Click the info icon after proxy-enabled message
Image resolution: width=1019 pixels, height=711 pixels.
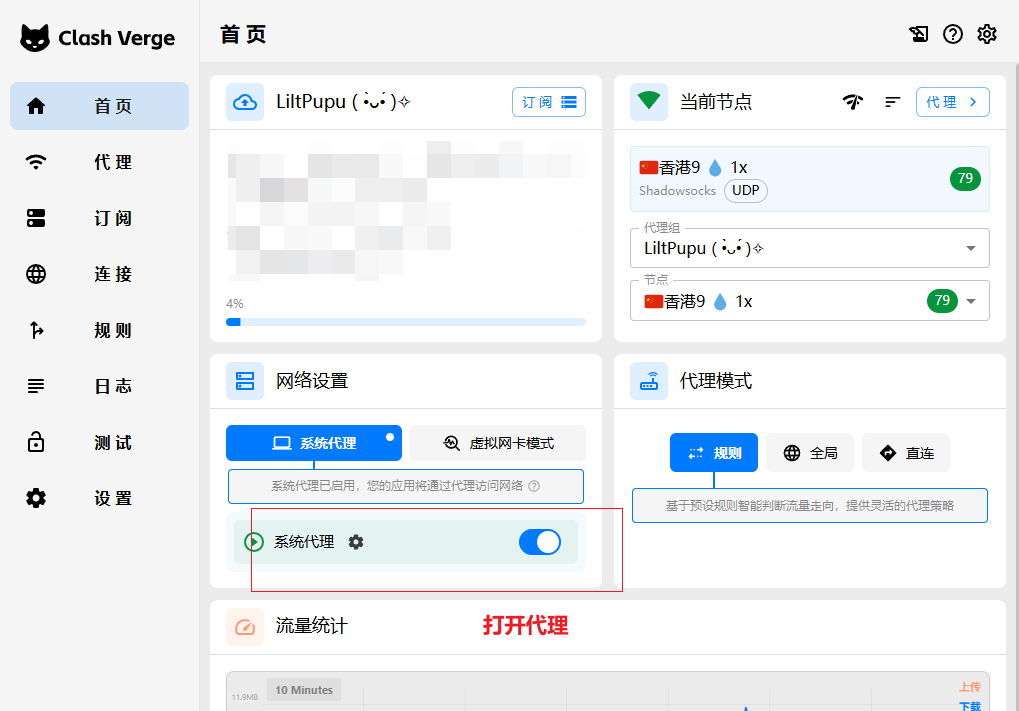click(x=534, y=486)
